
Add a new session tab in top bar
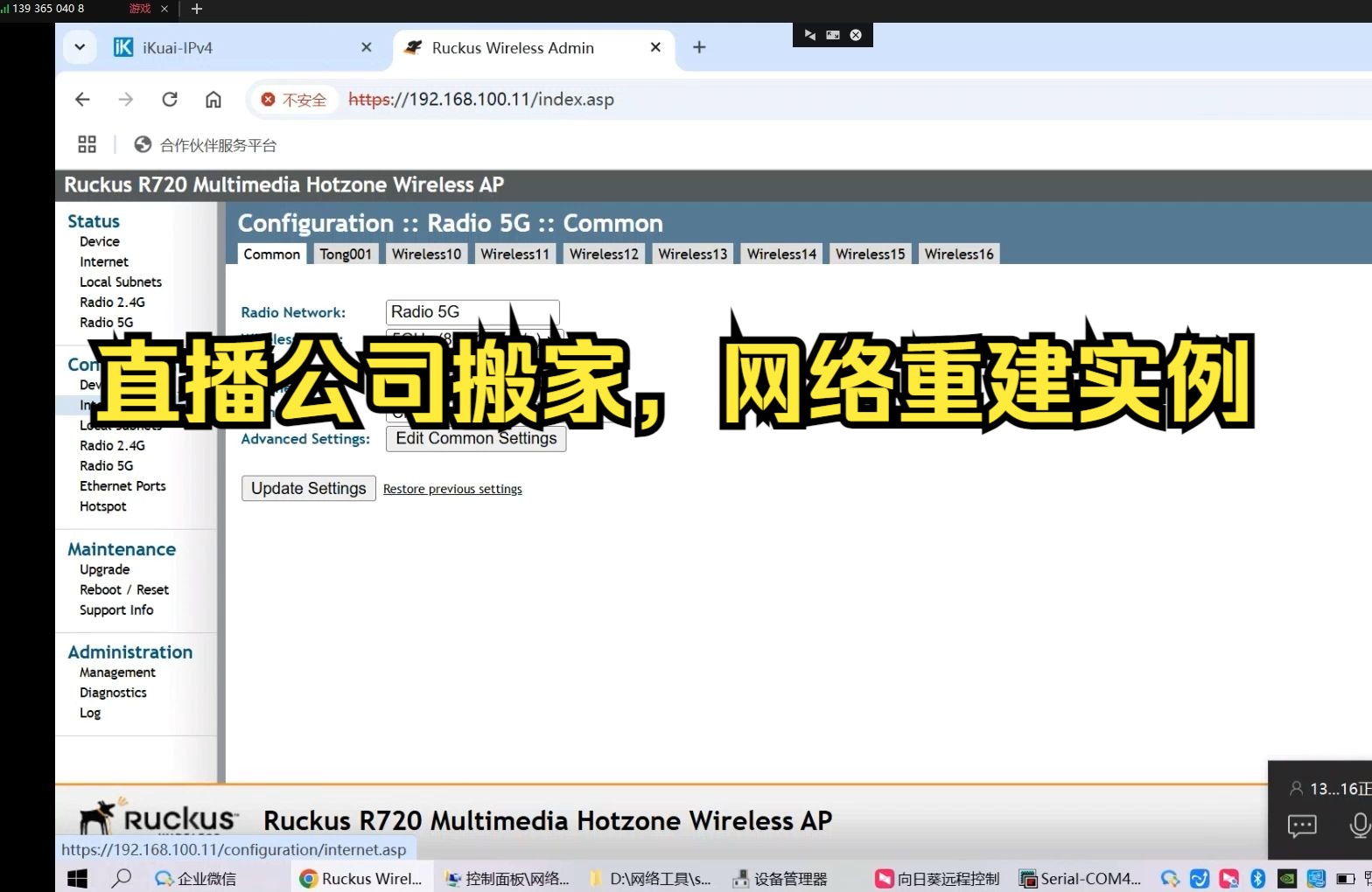(197, 9)
